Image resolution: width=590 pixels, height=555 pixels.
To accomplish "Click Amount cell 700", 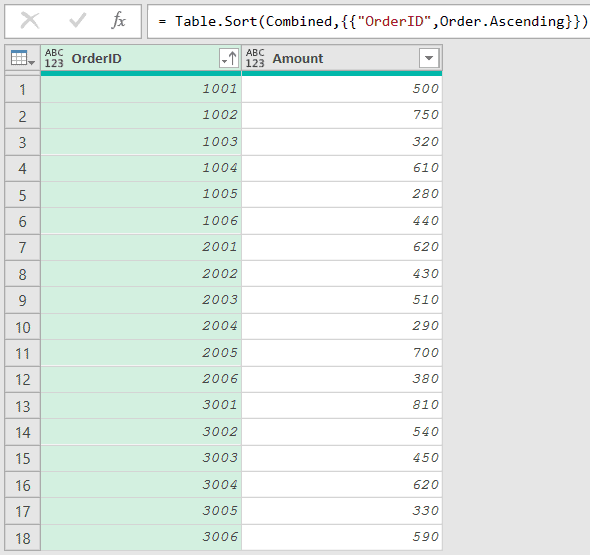I will pos(342,353).
